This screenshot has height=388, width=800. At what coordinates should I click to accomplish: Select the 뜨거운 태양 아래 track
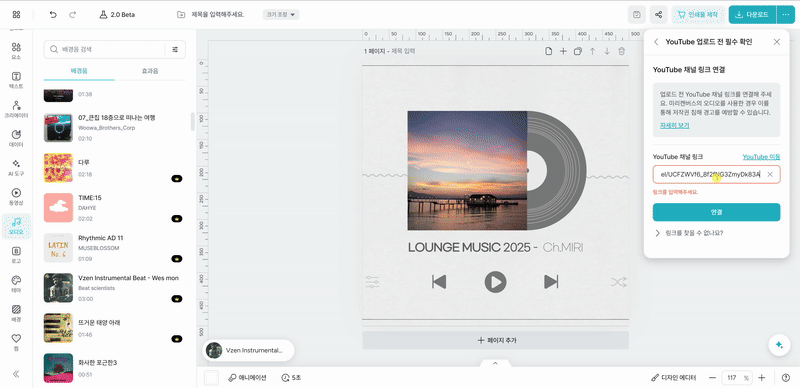coord(114,328)
